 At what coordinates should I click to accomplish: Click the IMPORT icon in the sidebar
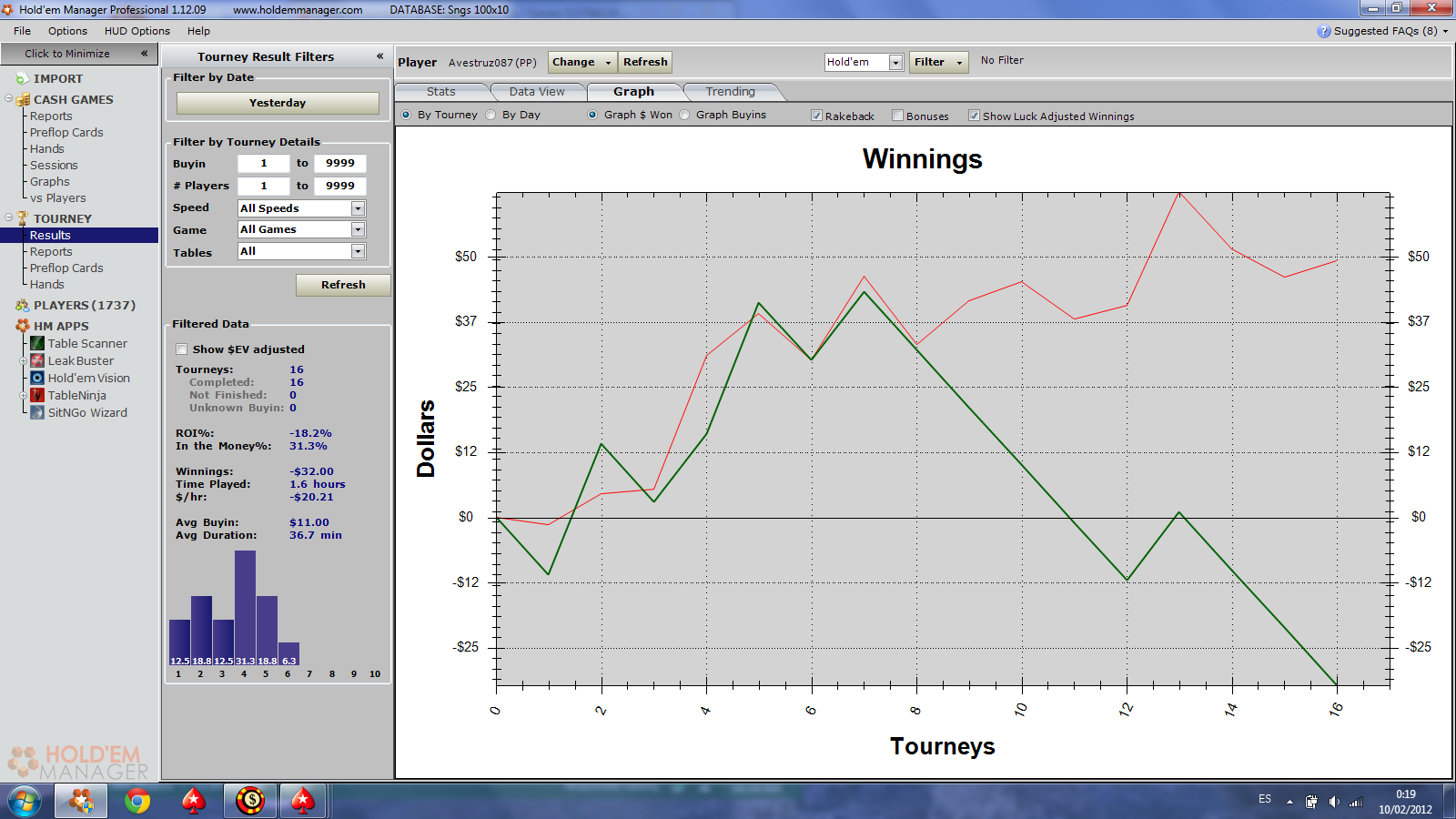pyautogui.click(x=22, y=79)
